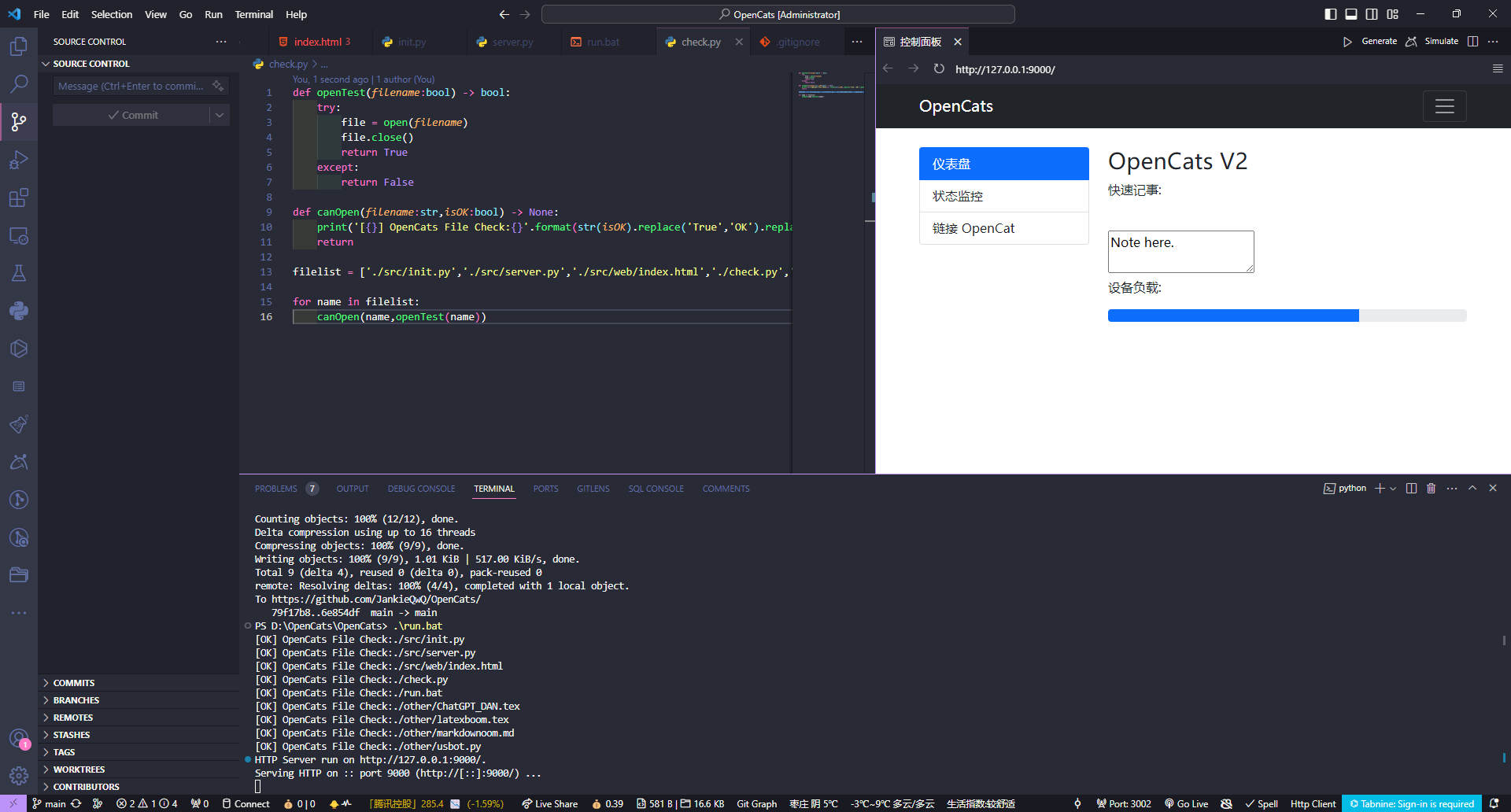
Task: Open Git Graph from status bar
Action: (x=756, y=803)
